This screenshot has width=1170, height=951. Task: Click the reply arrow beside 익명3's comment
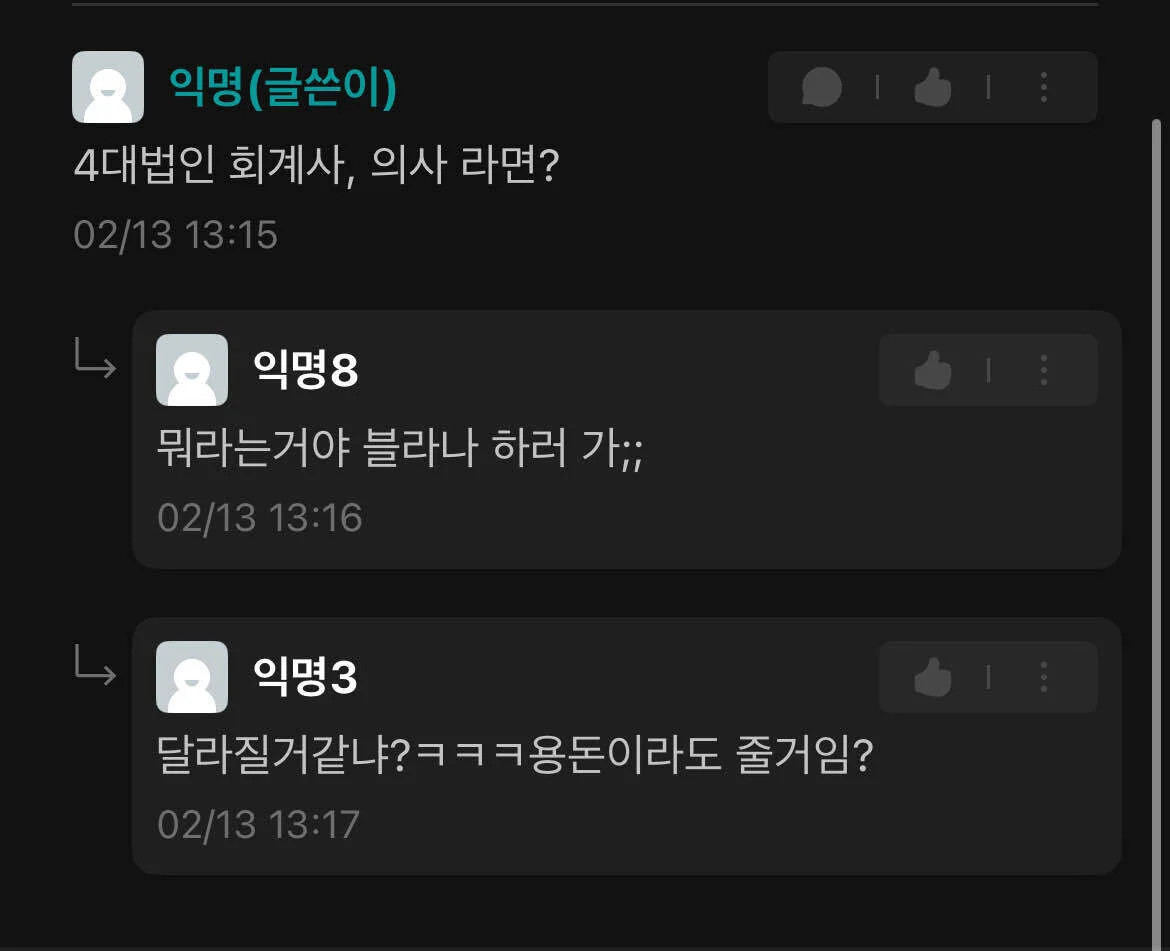(96, 665)
